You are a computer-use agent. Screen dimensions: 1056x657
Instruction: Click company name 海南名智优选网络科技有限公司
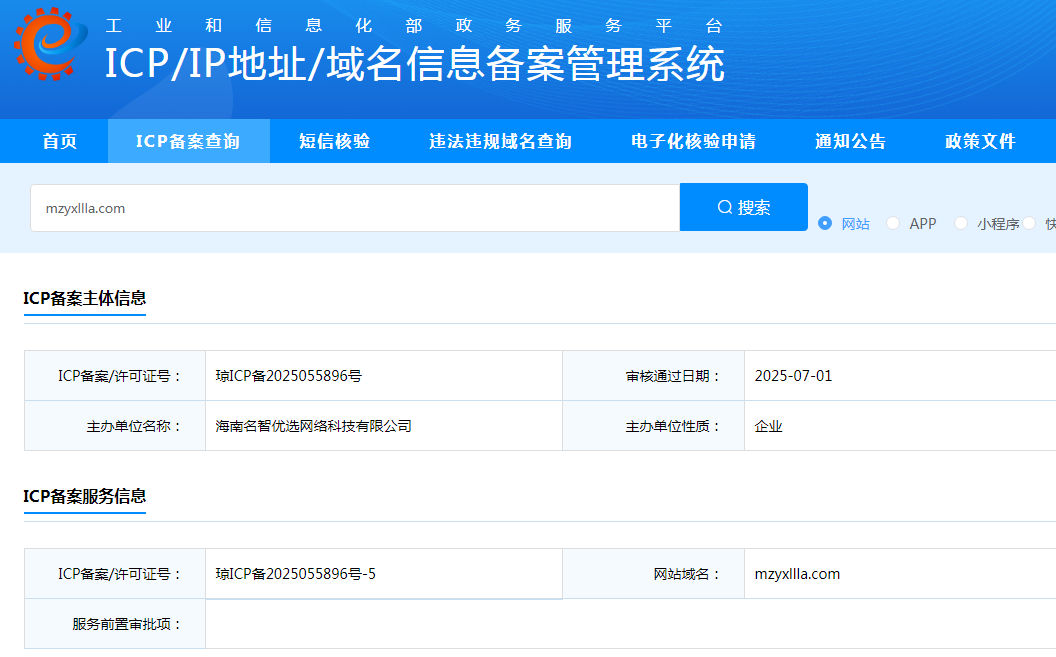tap(313, 426)
